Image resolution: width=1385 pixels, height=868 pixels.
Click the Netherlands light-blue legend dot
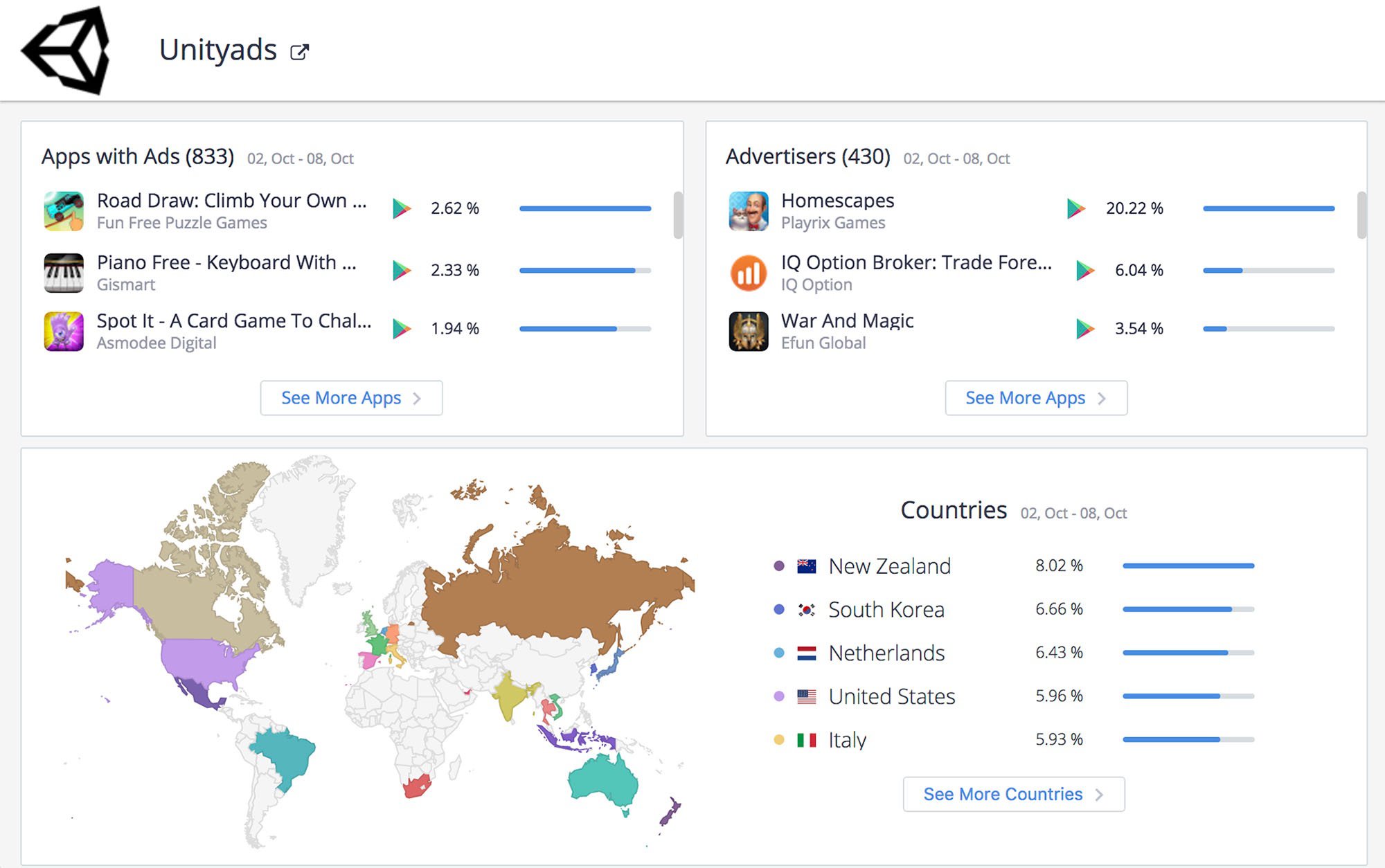pyautogui.click(x=779, y=653)
